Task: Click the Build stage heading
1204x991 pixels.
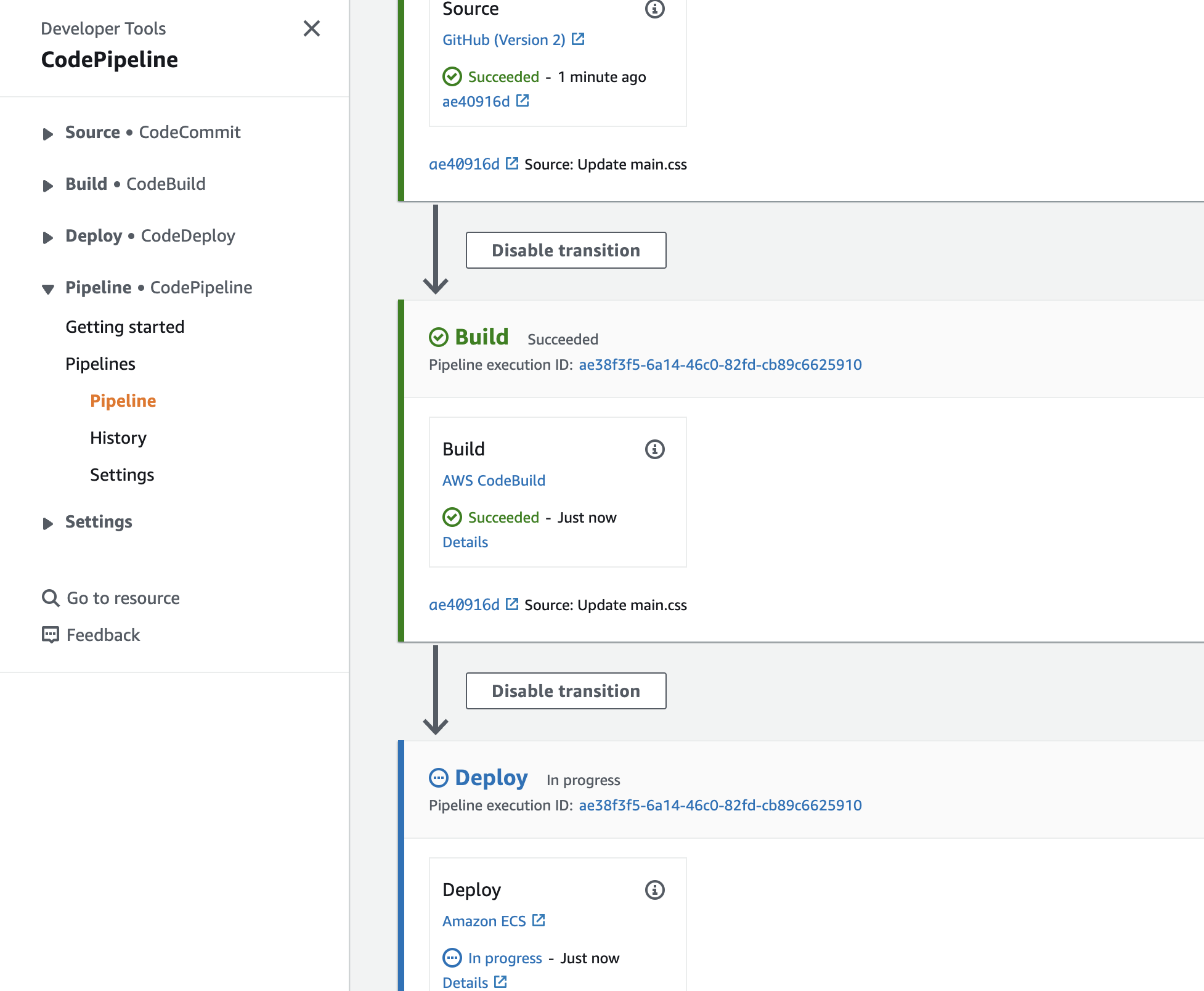Action: 482,337
